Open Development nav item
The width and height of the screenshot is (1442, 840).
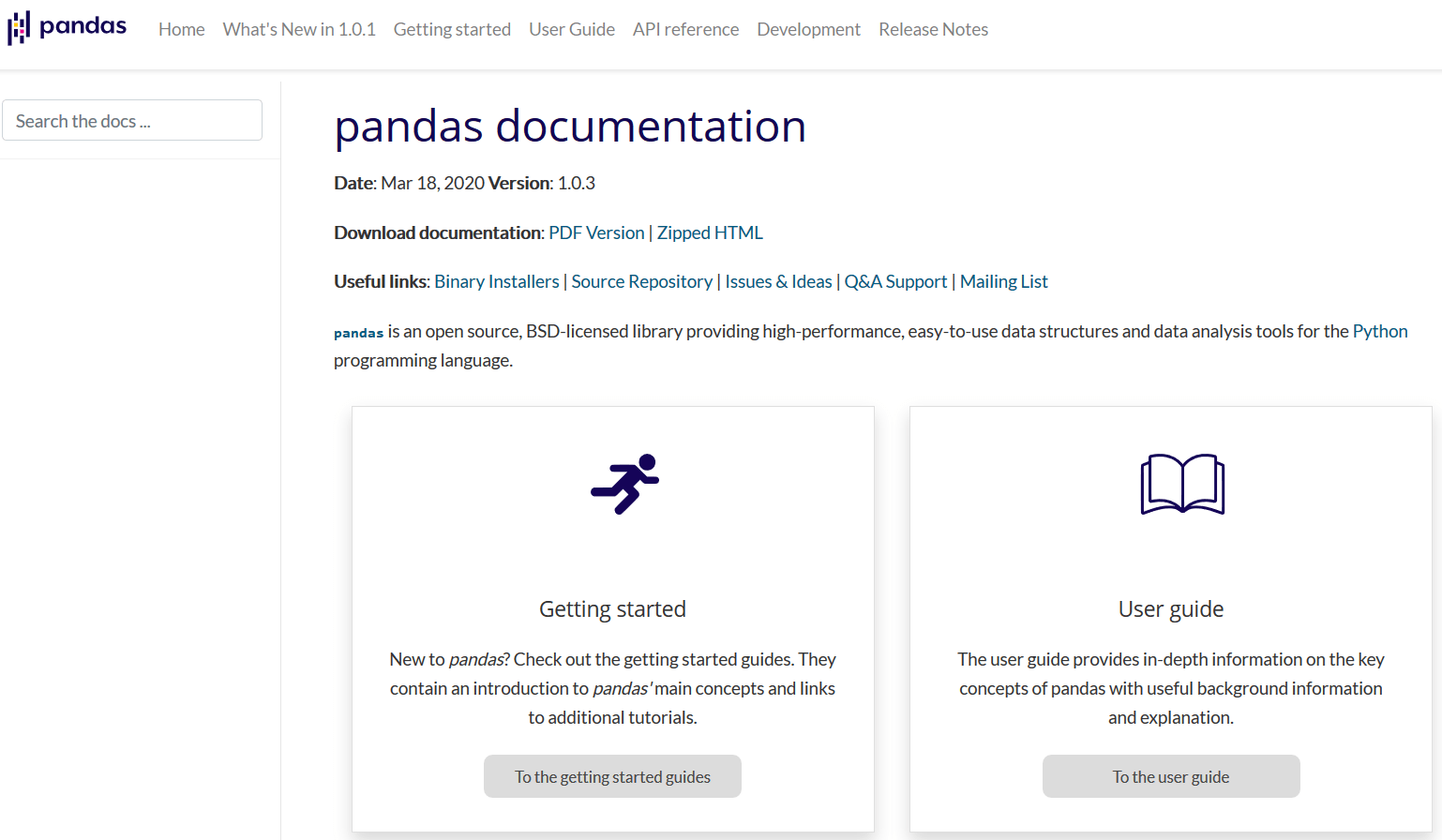click(808, 29)
